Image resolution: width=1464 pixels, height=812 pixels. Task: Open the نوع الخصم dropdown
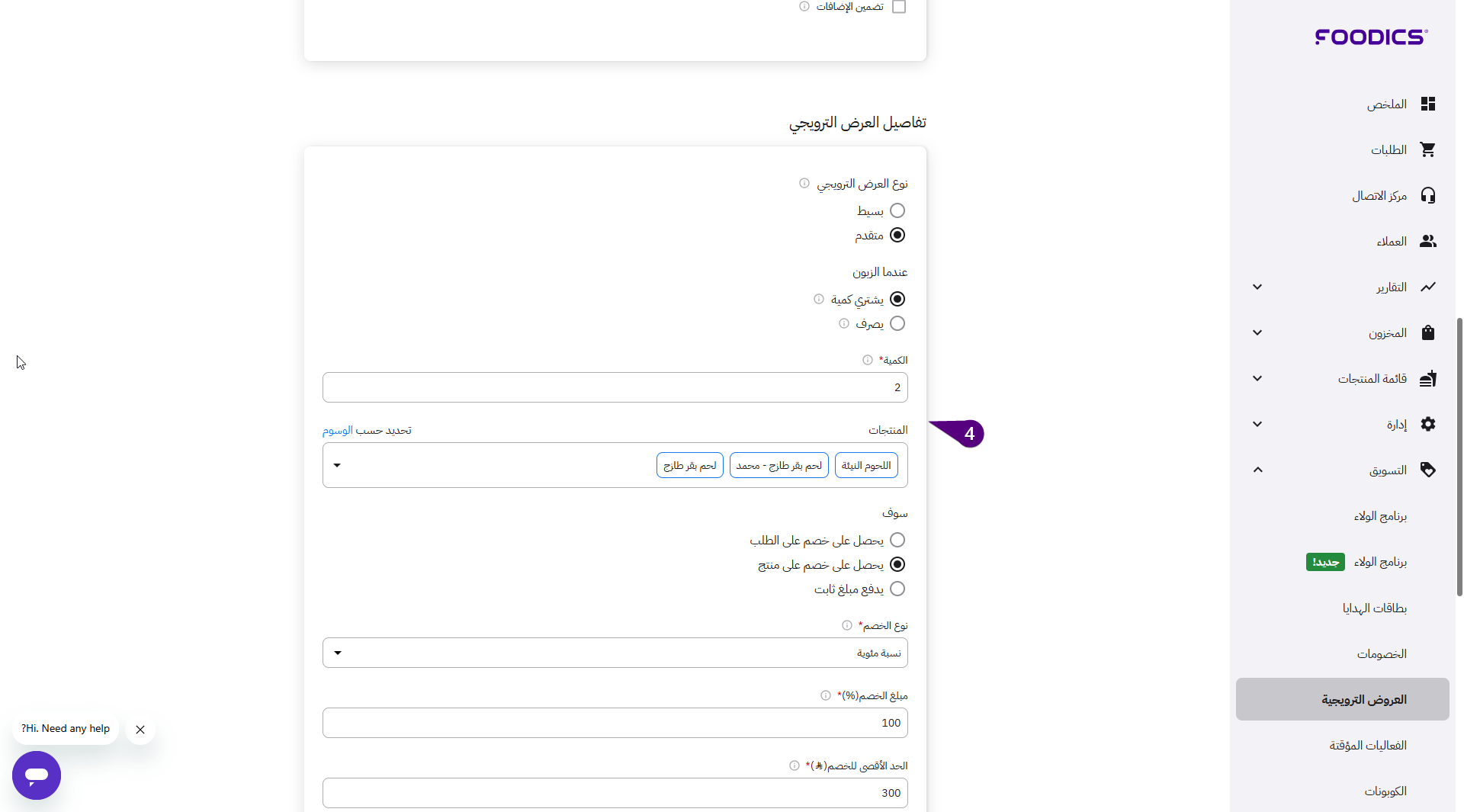tap(615, 653)
